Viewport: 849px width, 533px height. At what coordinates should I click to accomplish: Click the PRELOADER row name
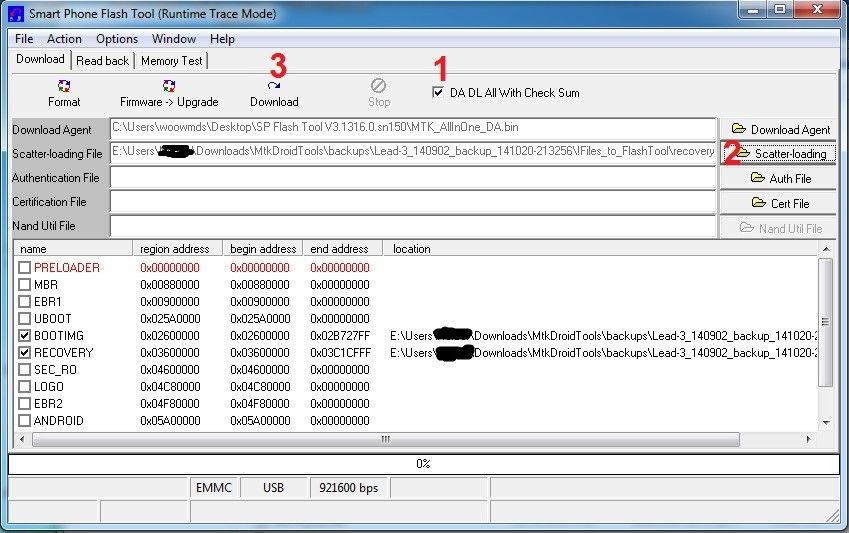(67, 268)
